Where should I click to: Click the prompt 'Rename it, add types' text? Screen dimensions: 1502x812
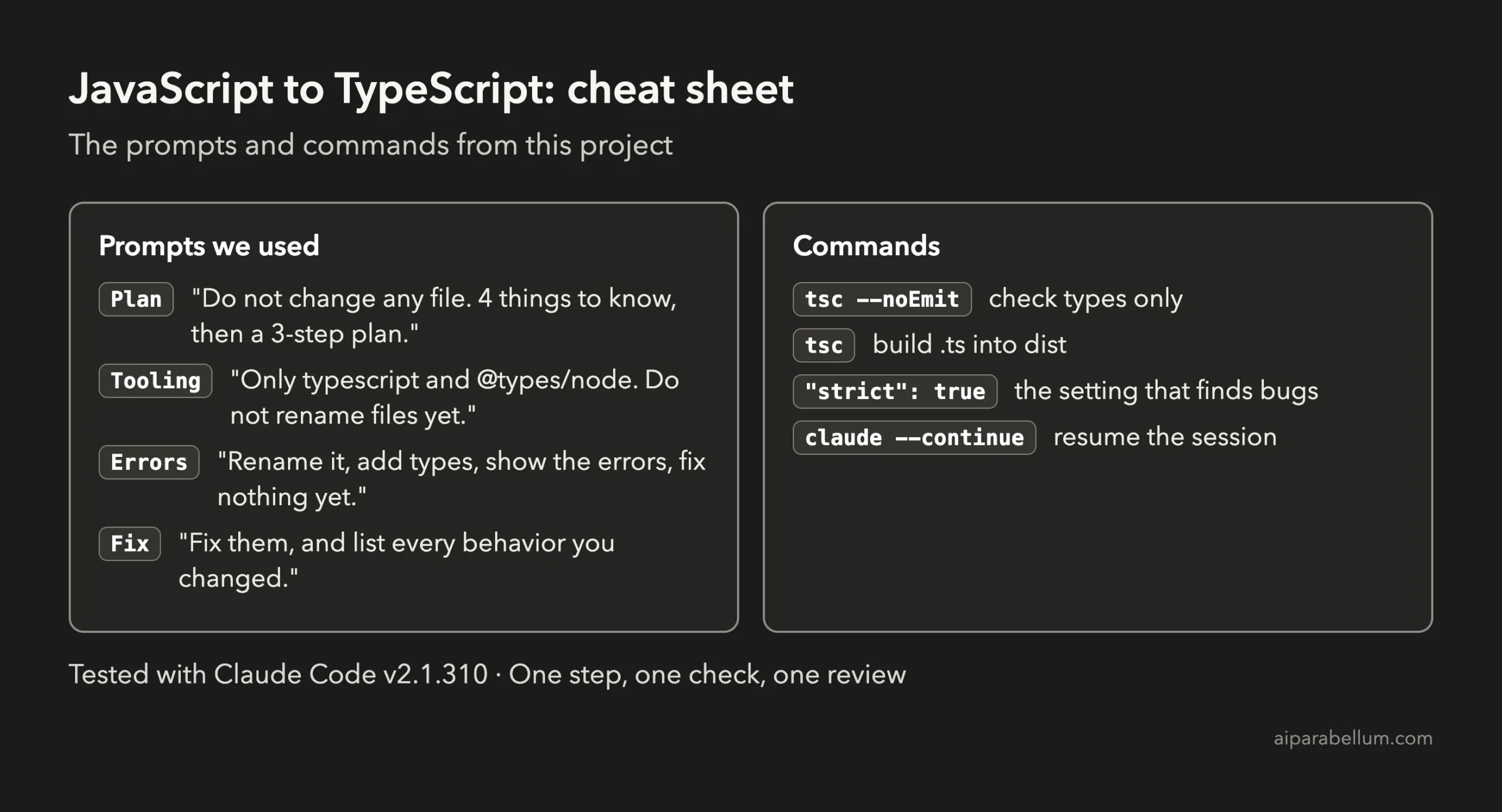point(461,479)
